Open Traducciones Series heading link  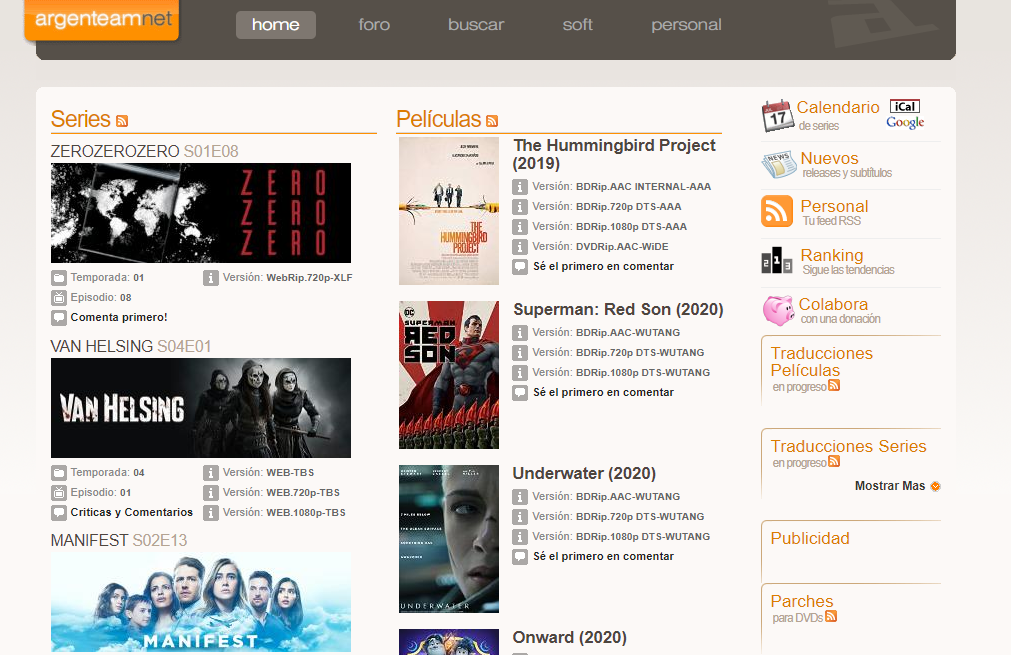click(849, 446)
